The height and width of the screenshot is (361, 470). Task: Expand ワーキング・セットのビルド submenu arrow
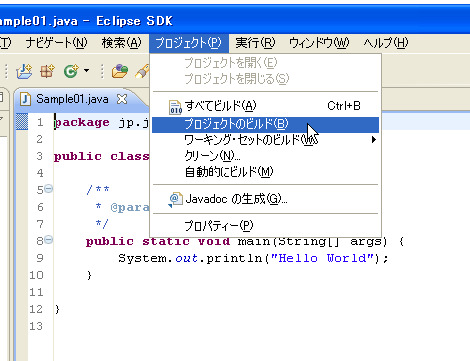(374, 140)
